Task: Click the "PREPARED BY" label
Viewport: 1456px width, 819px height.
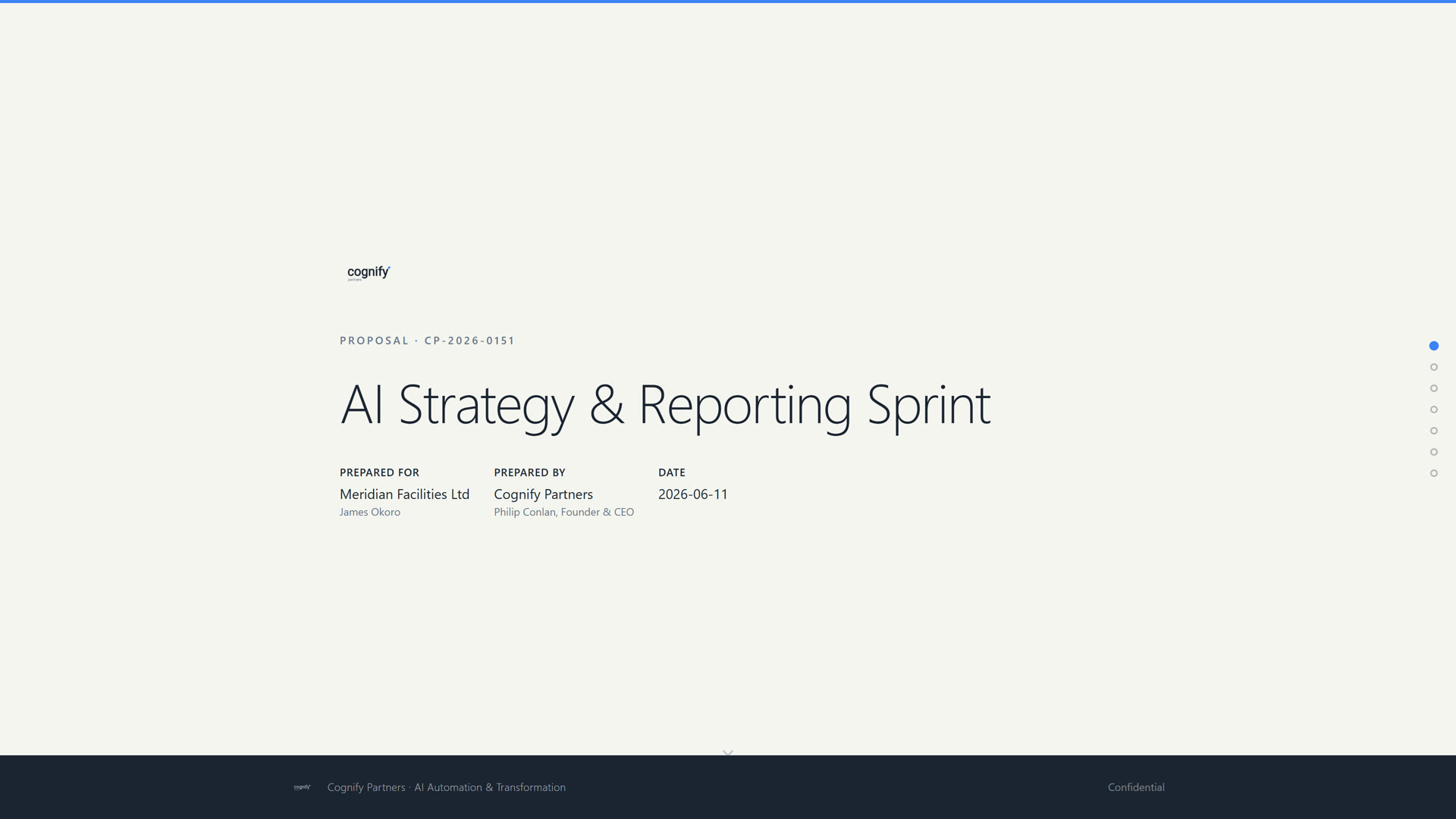Action: 529,472
